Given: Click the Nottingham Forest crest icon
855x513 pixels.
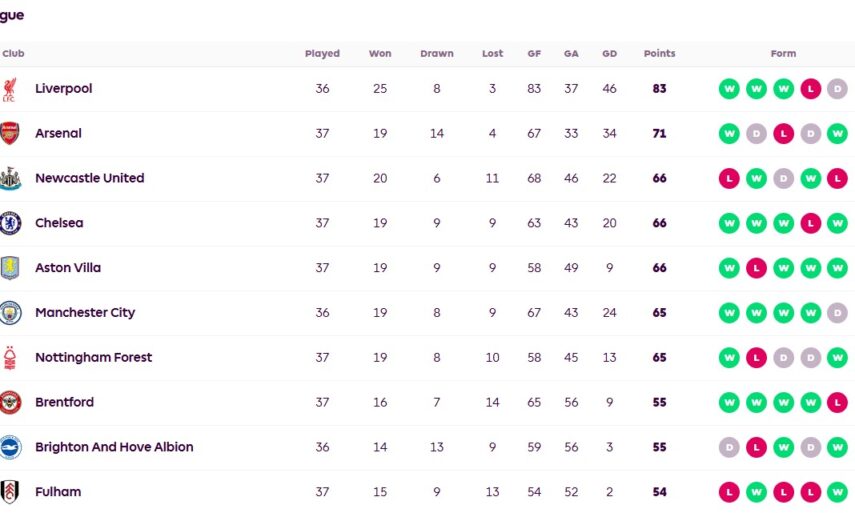Looking at the screenshot, I should click(x=10, y=358).
